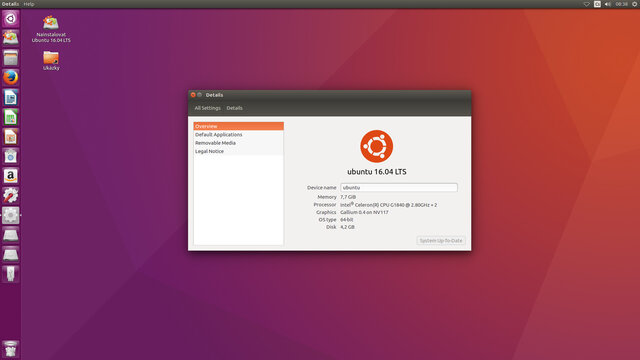Viewport: 640px width, 360px height.
Task: Open the clock indicator in top panel
Action: [x=622, y=4]
